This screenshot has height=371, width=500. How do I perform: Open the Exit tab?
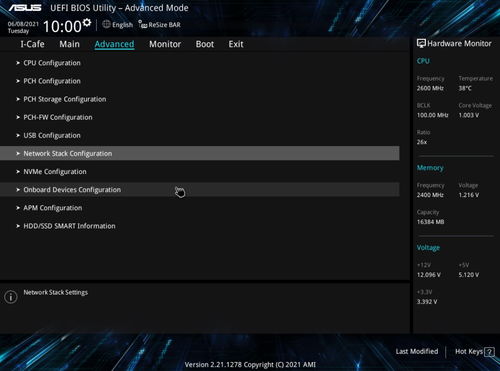pyautogui.click(x=236, y=44)
